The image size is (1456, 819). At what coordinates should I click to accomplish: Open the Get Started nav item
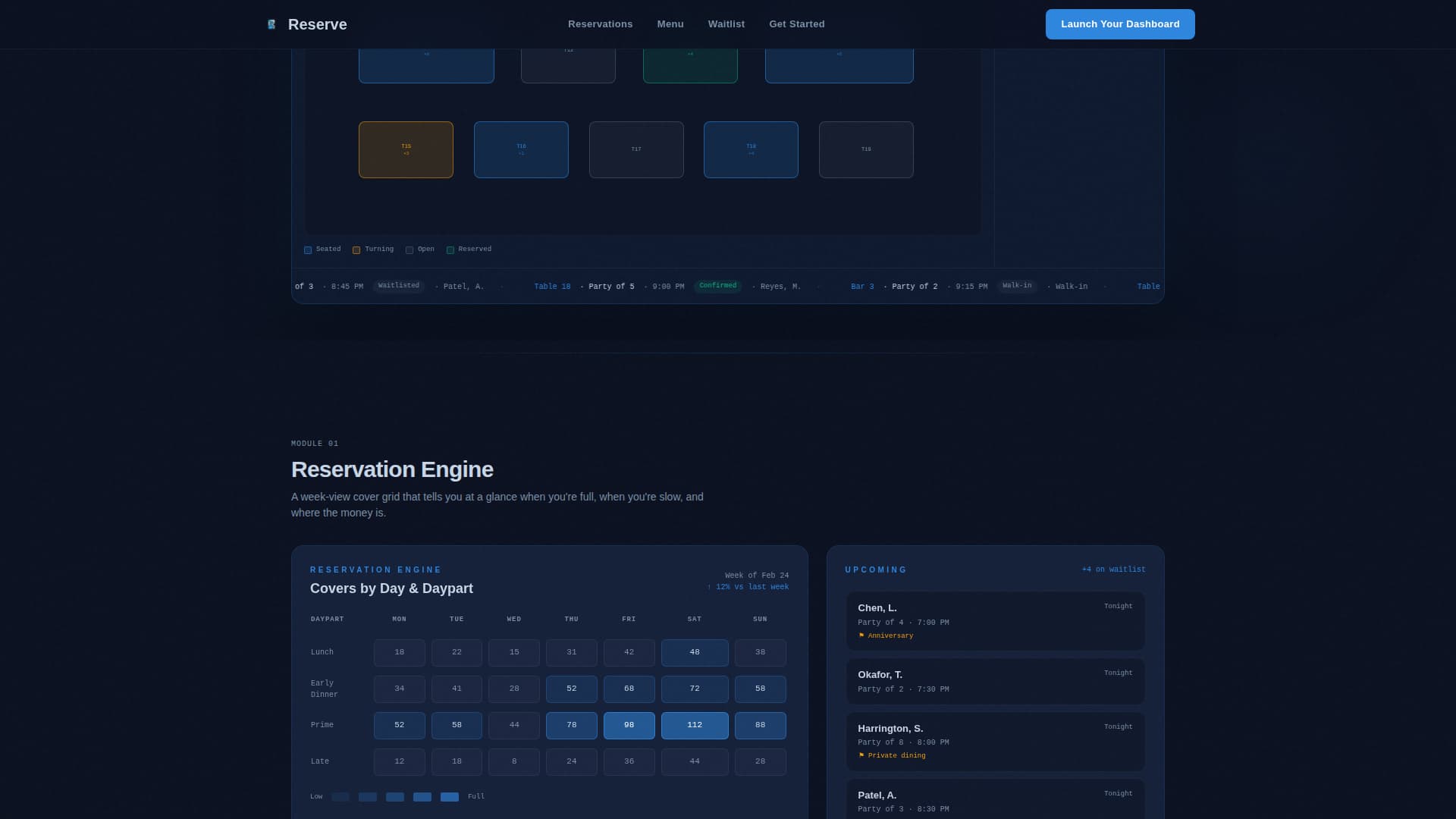click(797, 24)
